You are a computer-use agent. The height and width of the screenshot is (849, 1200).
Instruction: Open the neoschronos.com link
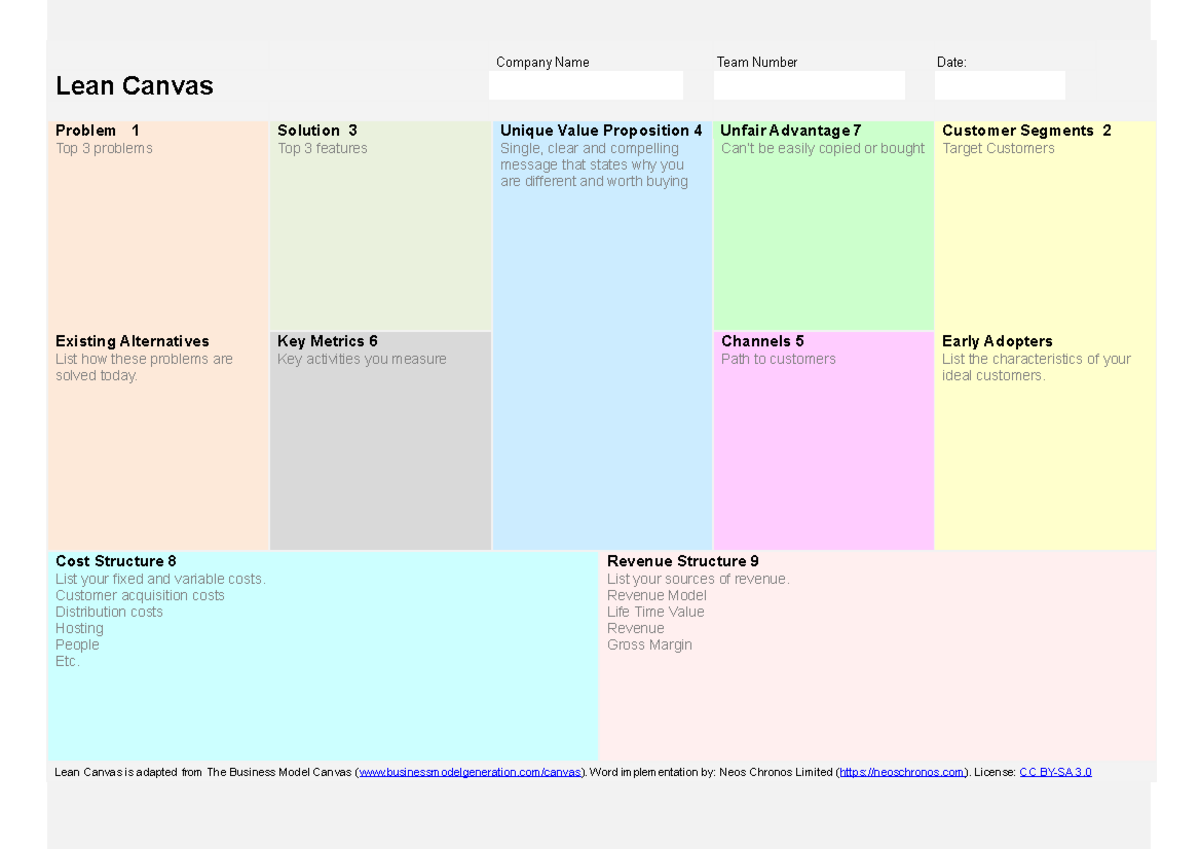(902, 772)
